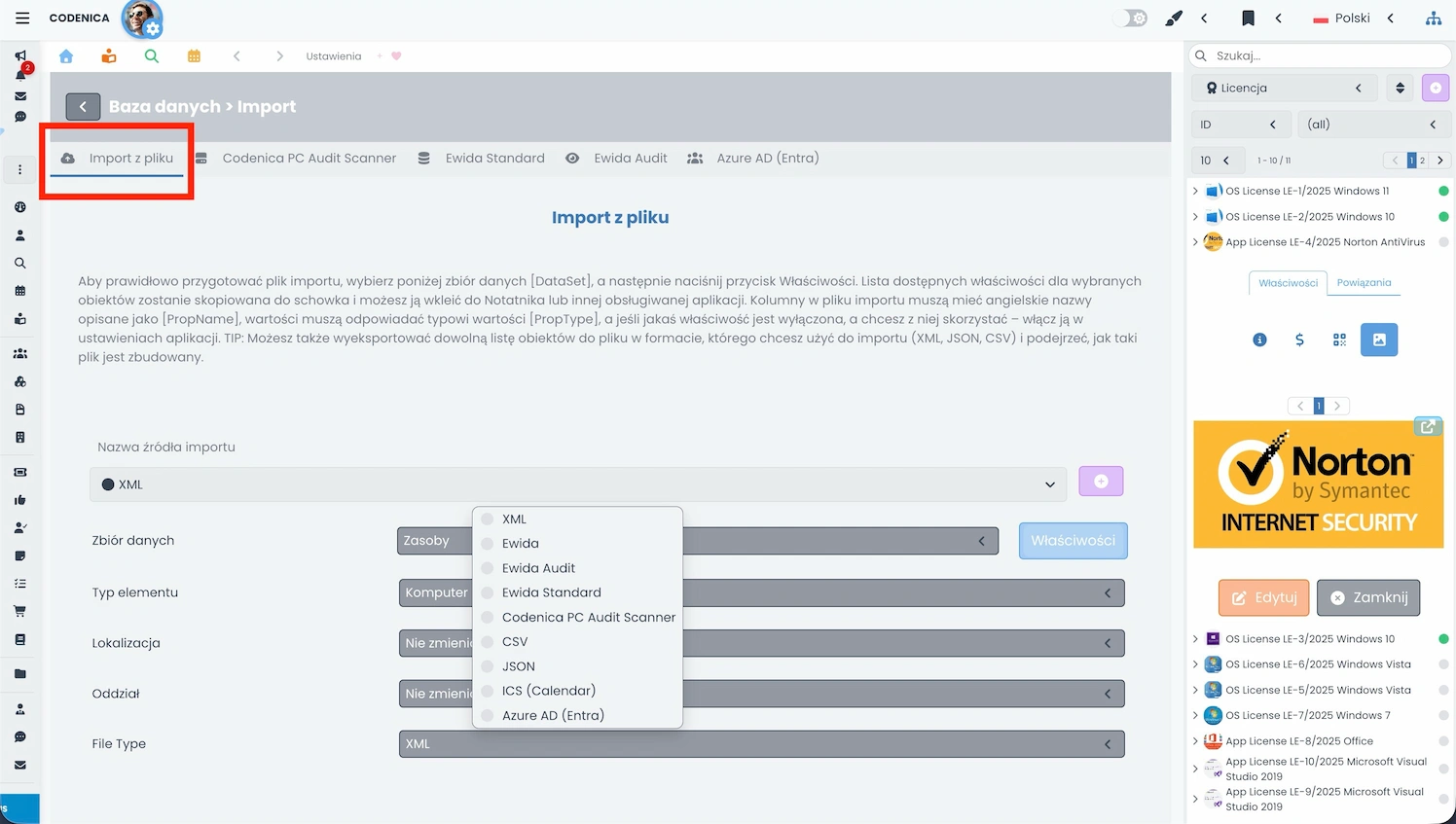The image size is (1456, 824).
Task: Select the highlighted image view icon
Action: (x=1378, y=340)
